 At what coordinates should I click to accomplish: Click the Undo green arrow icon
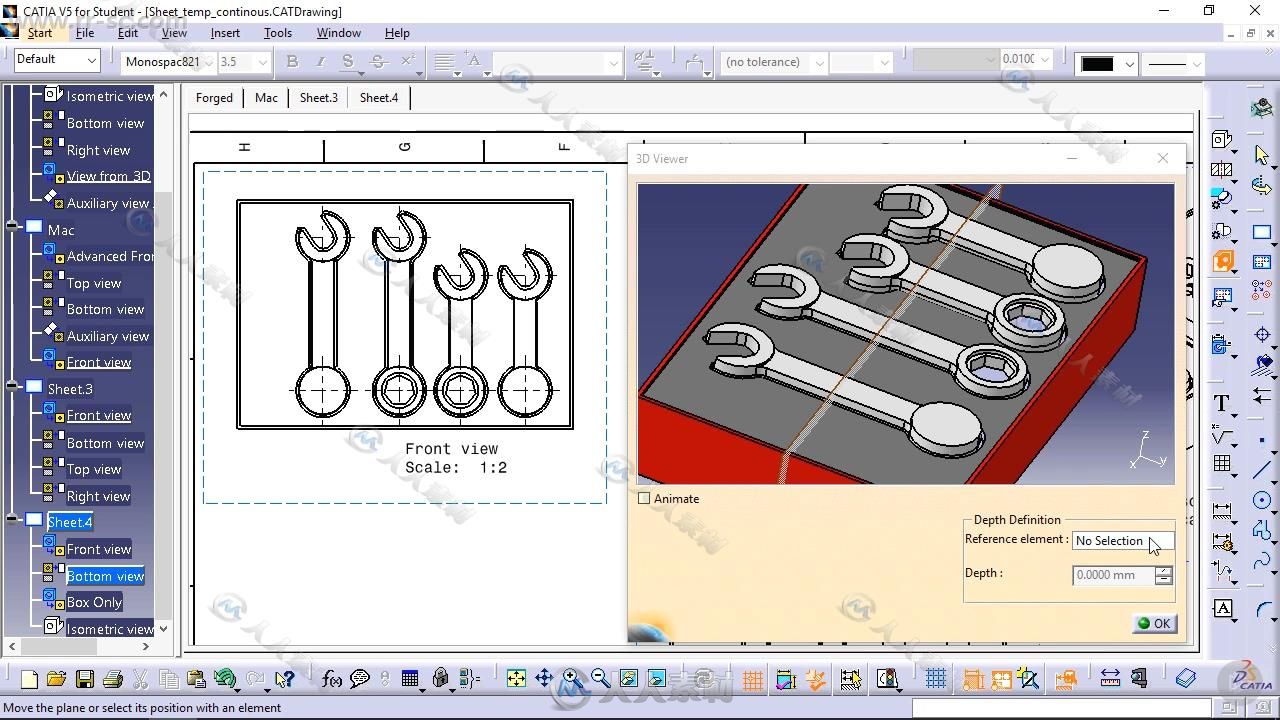226,680
